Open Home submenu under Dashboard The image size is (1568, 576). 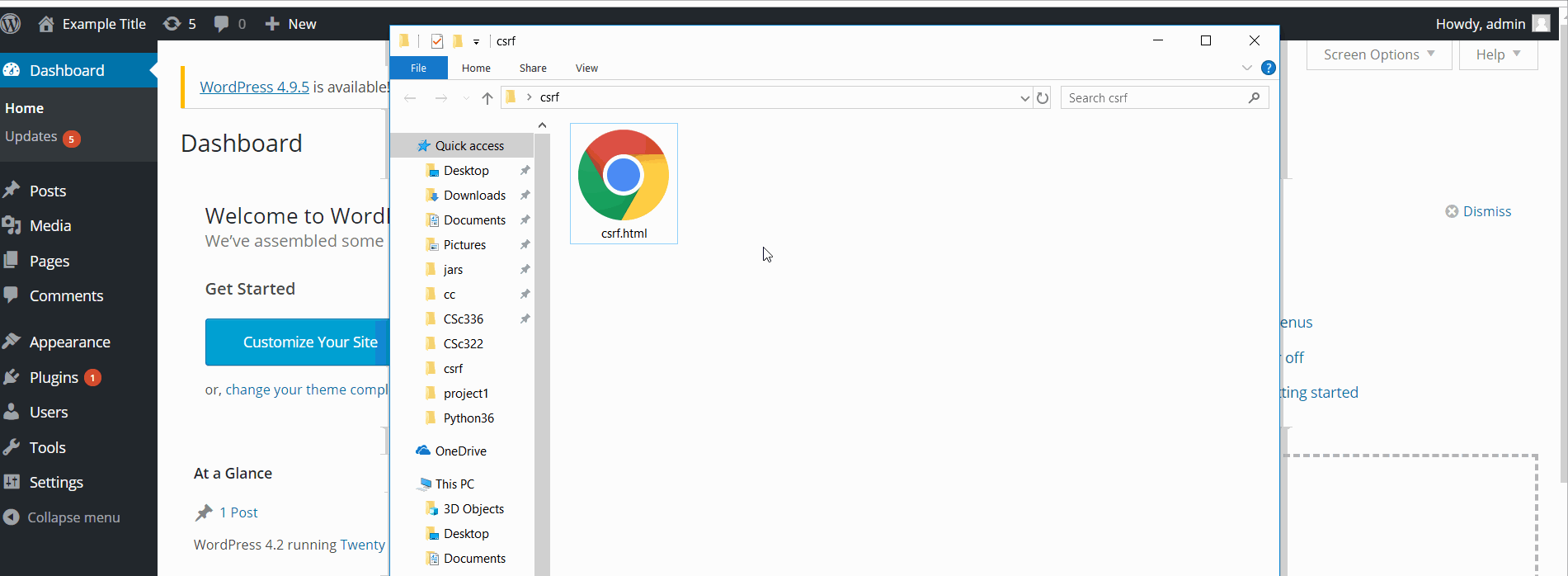coord(25,108)
